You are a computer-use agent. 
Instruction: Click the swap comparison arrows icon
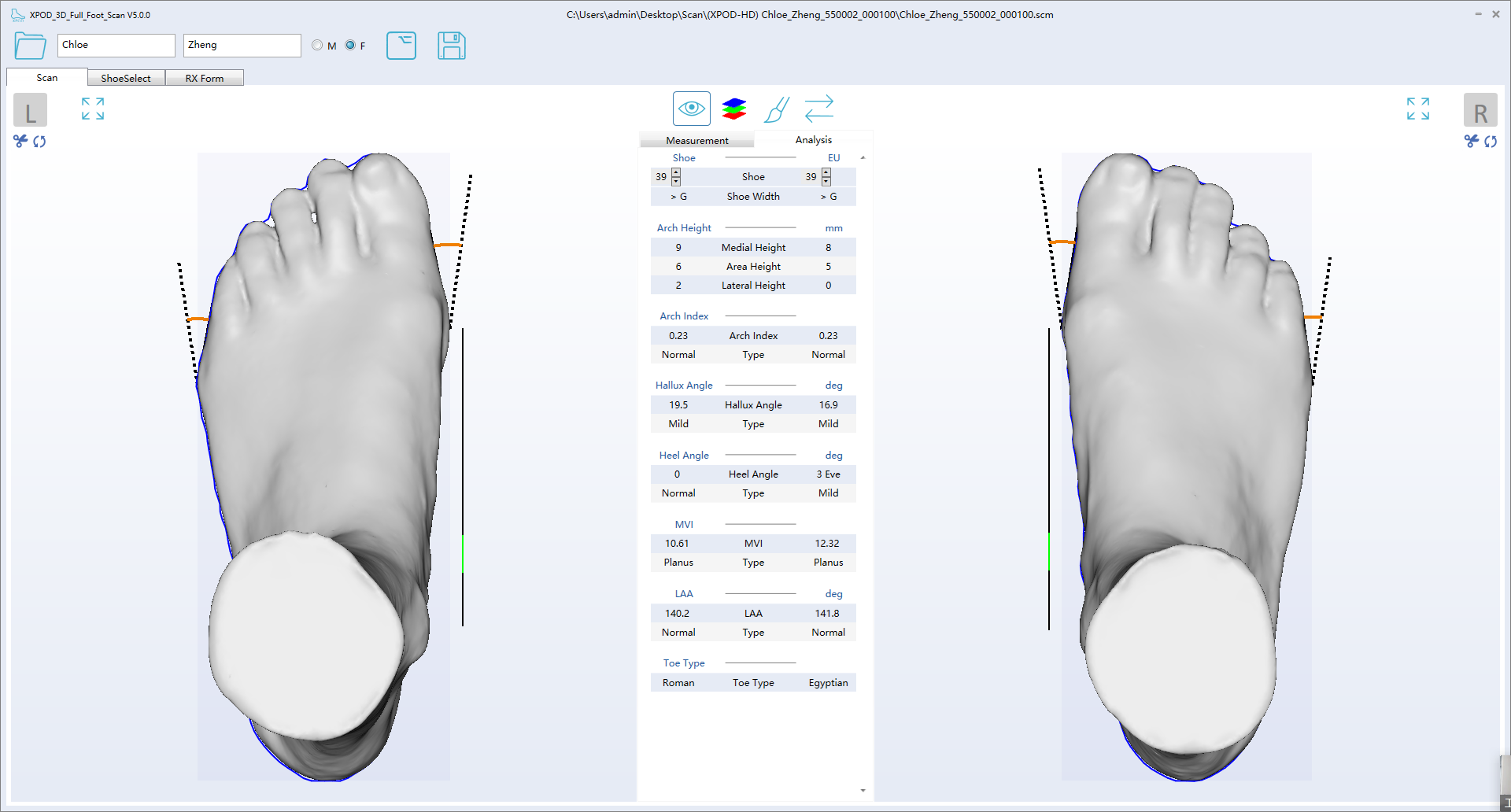pyautogui.click(x=819, y=109)
